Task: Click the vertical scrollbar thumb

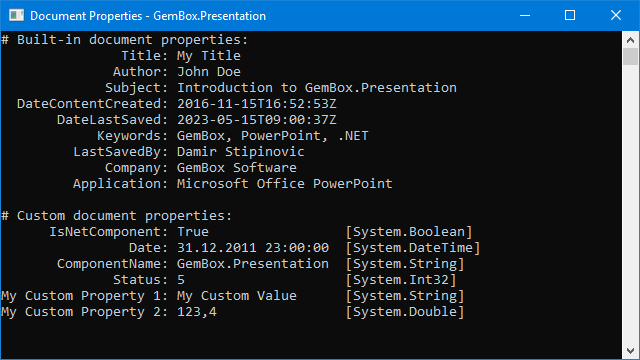Action: pos(630,56)
